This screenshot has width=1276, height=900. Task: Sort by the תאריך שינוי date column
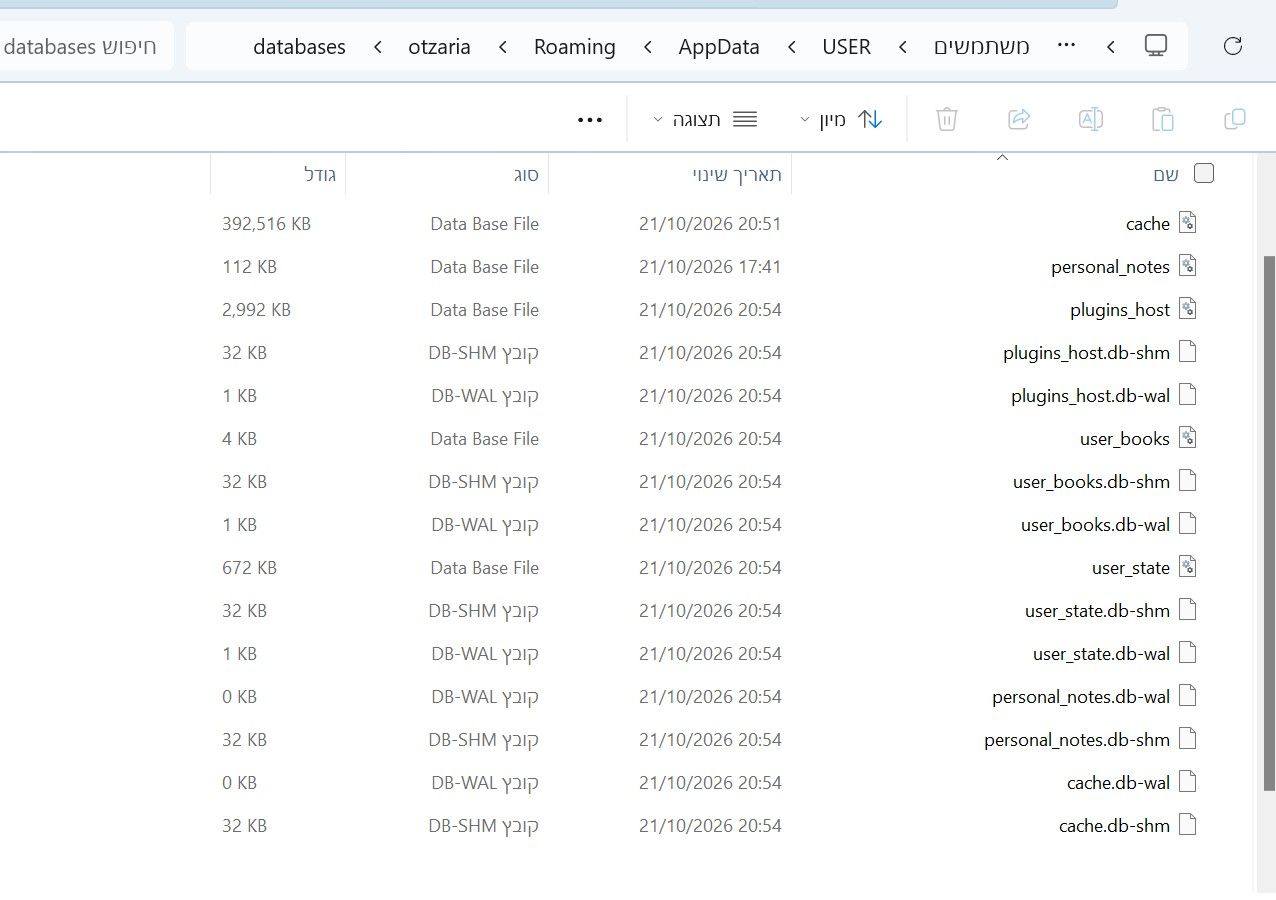[737, 174]
